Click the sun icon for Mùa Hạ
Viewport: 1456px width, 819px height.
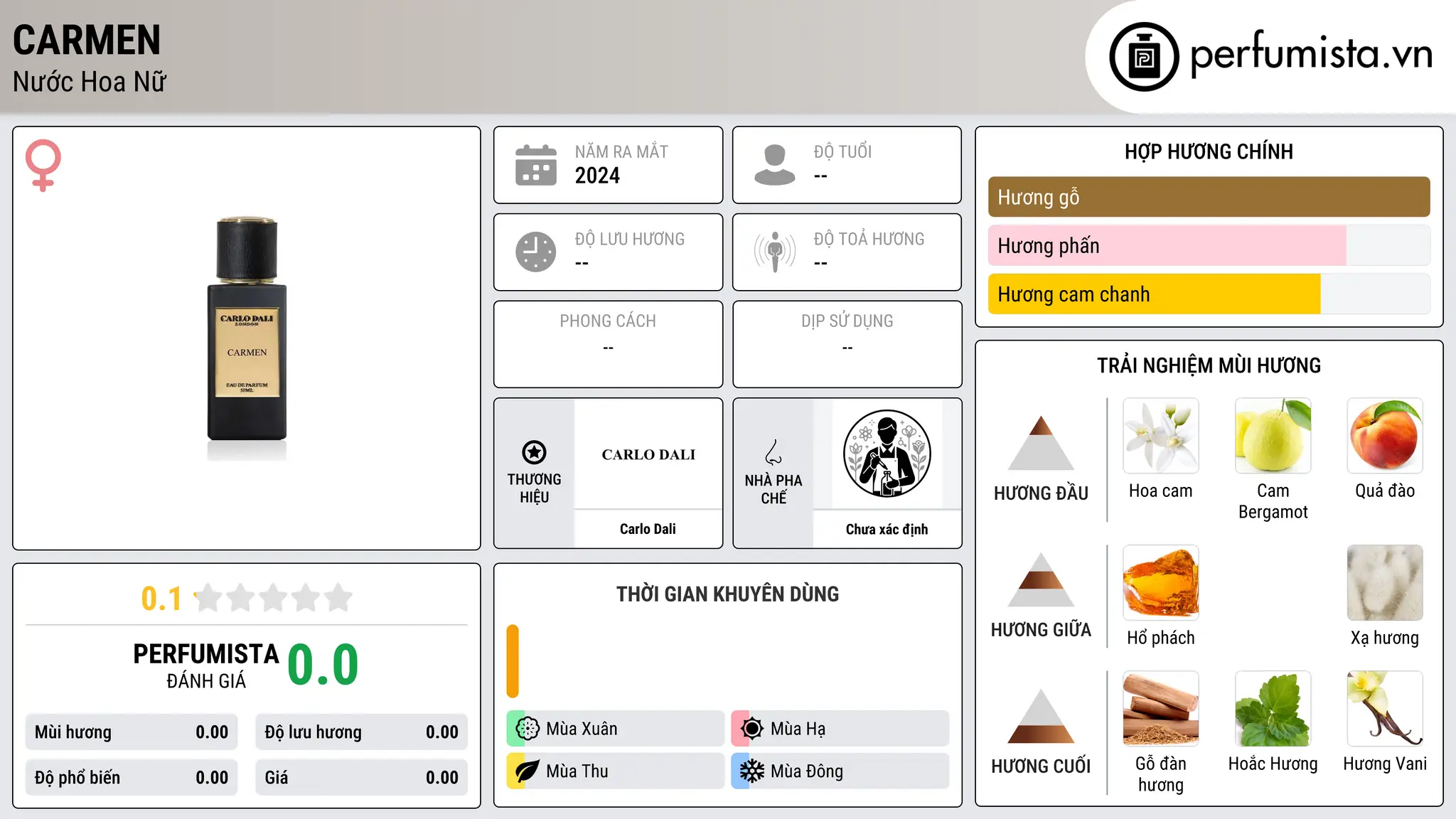click(752, 729)
